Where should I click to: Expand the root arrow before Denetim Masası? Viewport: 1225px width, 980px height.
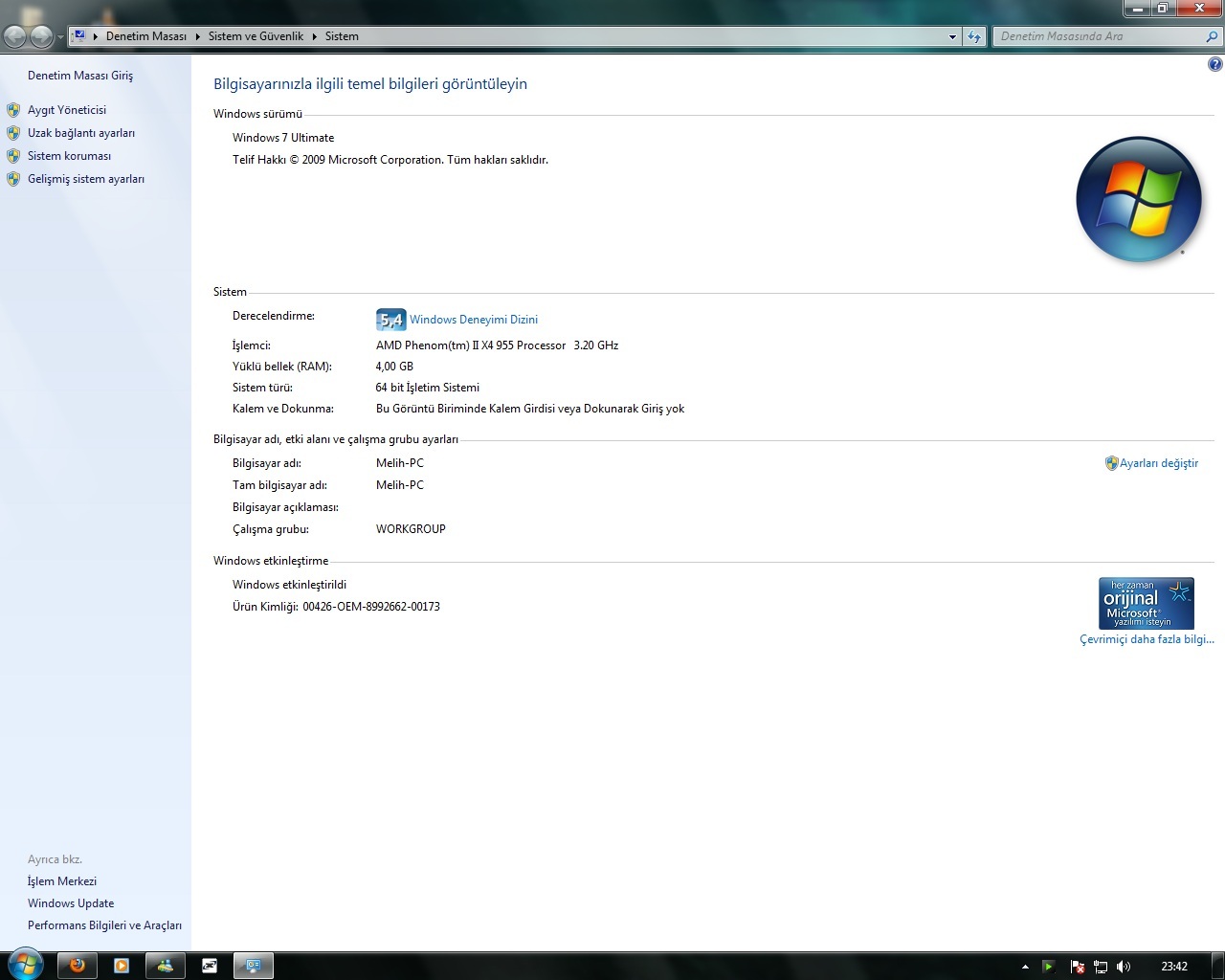tap(96, 36)
